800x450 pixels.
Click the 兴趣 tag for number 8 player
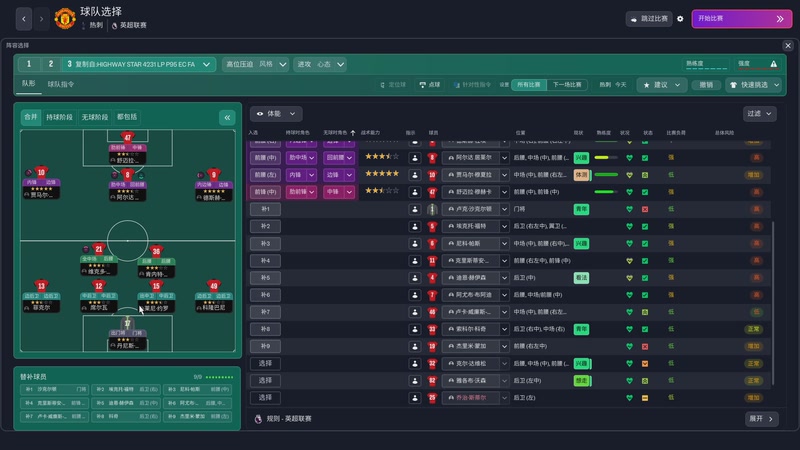pos(582,158)
